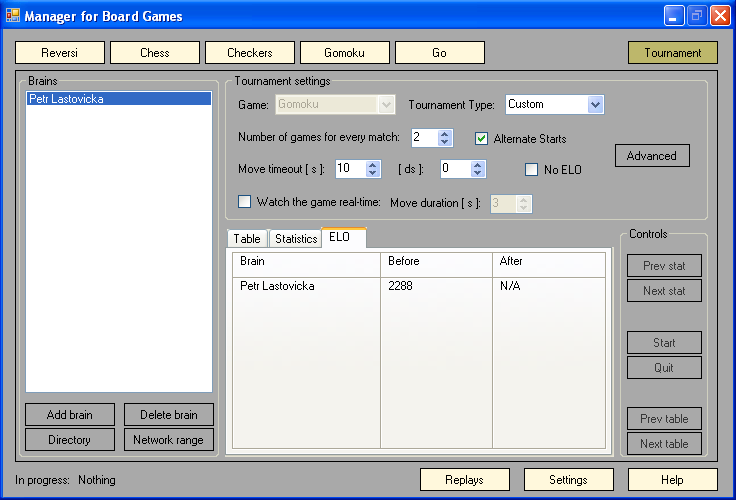736x500 pixels.
Task: Increase number of games per match
Action: pyautogui.click(x=445, y=133)
